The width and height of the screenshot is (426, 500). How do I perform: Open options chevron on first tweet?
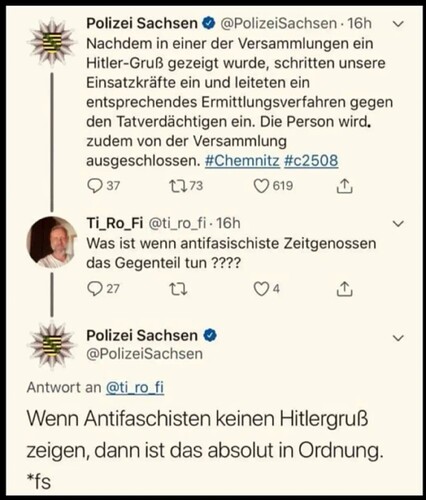click(399, 24)
